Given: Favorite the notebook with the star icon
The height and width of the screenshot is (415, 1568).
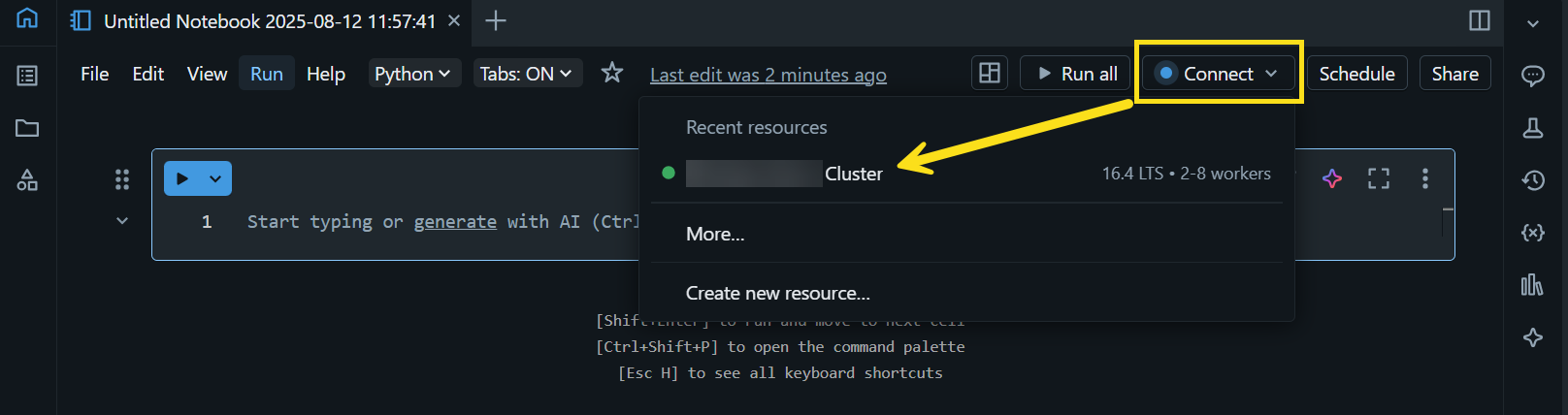Looking at the screenshot, I should pos(611,73).
